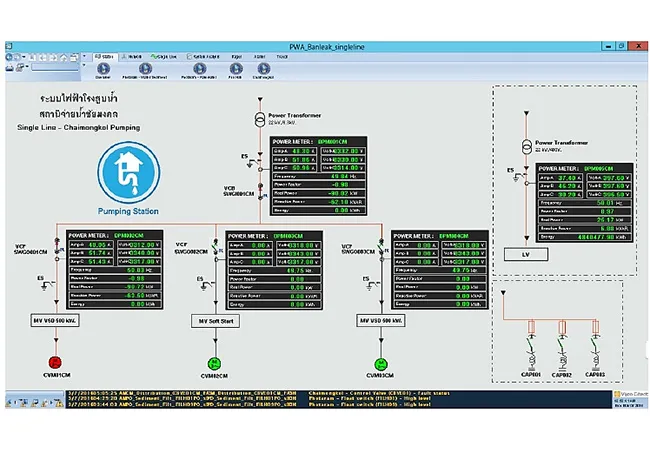Image resolution: width=650 pixels, height=450 pixels.
Task: Expand the lower toolbar options arrow
Action: pos(84,65)
